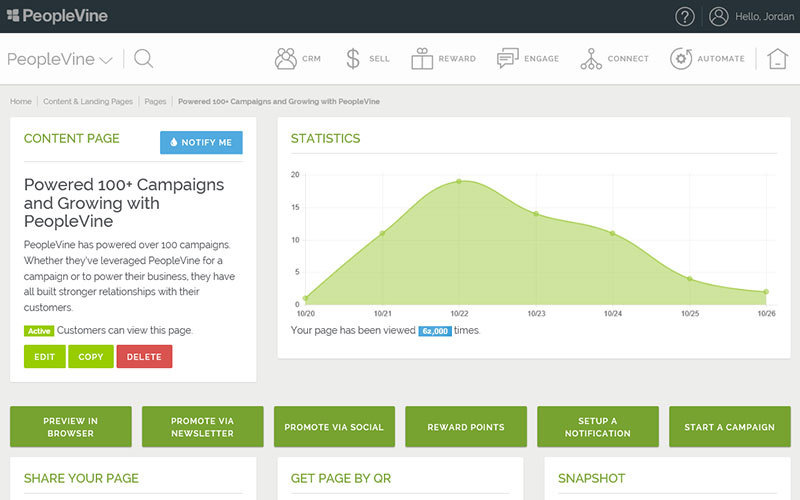Open the CONNECT menu label
800x500 pixels.
click(x=628, y=59)
